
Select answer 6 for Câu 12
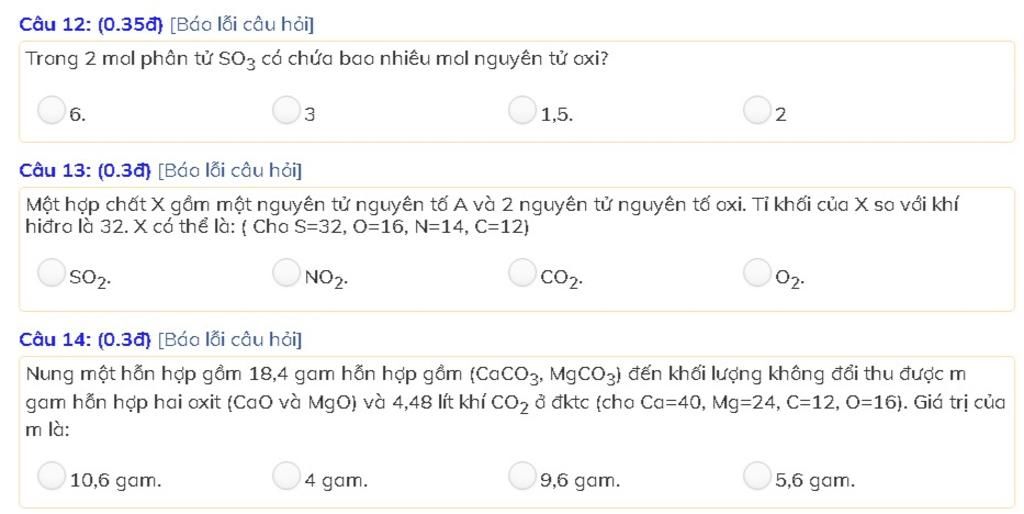pos(51,110)
